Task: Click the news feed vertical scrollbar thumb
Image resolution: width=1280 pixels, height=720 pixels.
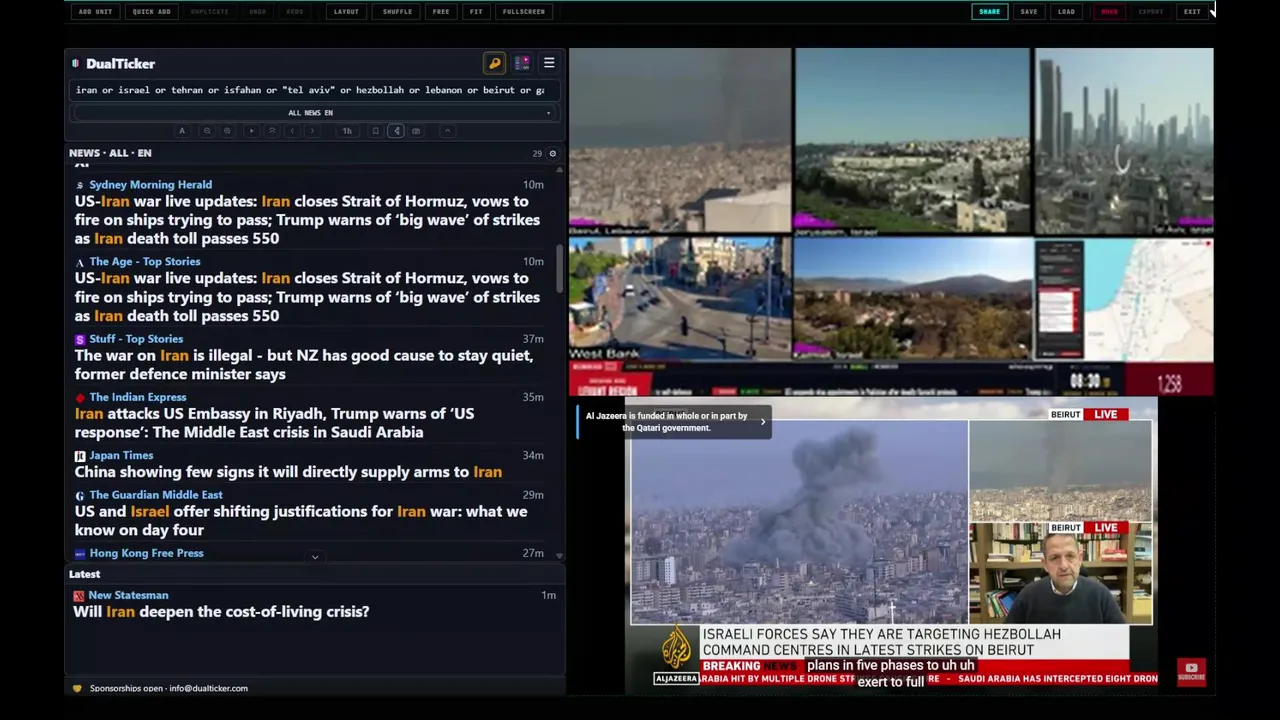Action: tap(559, 268)
